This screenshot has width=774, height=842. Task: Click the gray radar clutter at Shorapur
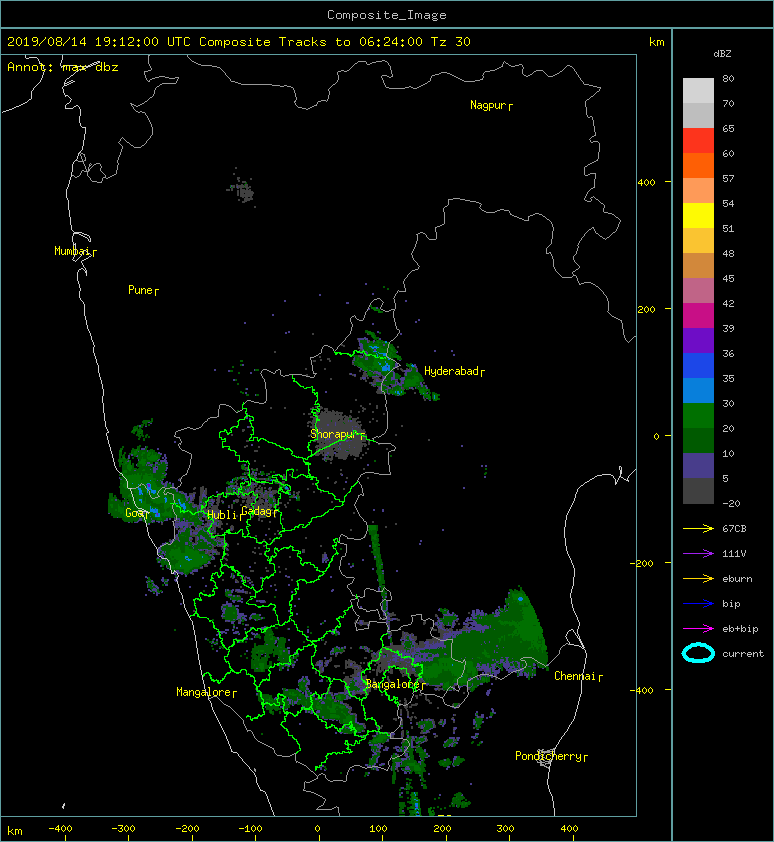[x=339, y=434]
